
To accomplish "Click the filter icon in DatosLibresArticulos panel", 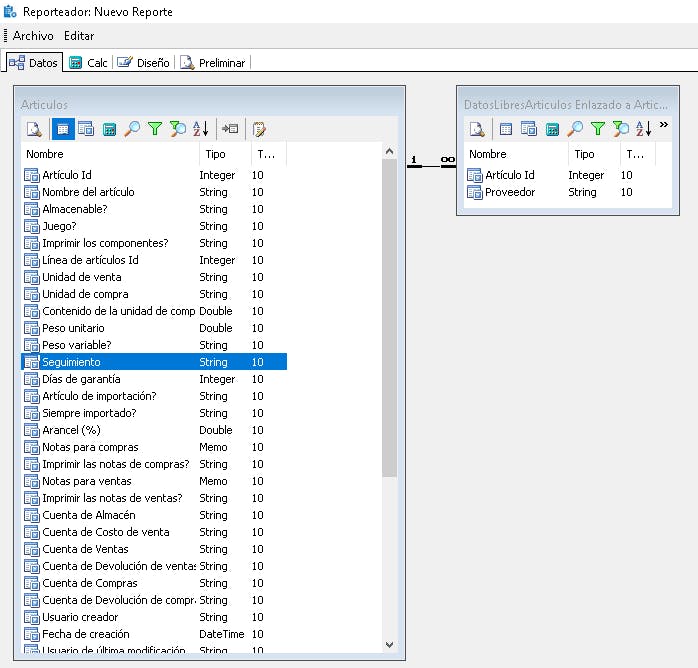I will (597, 129).
